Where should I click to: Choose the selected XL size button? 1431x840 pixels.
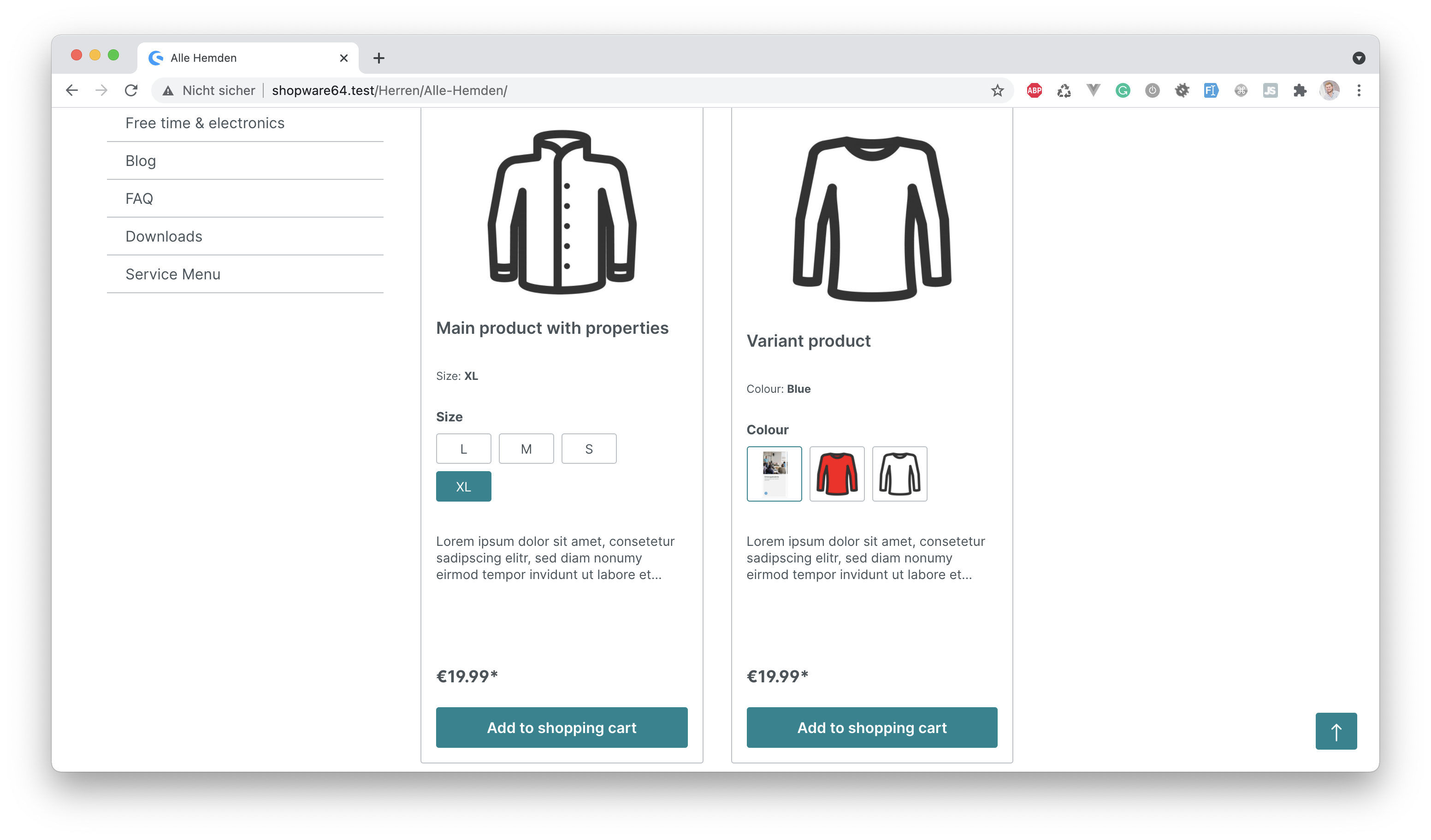coord(463,486)
